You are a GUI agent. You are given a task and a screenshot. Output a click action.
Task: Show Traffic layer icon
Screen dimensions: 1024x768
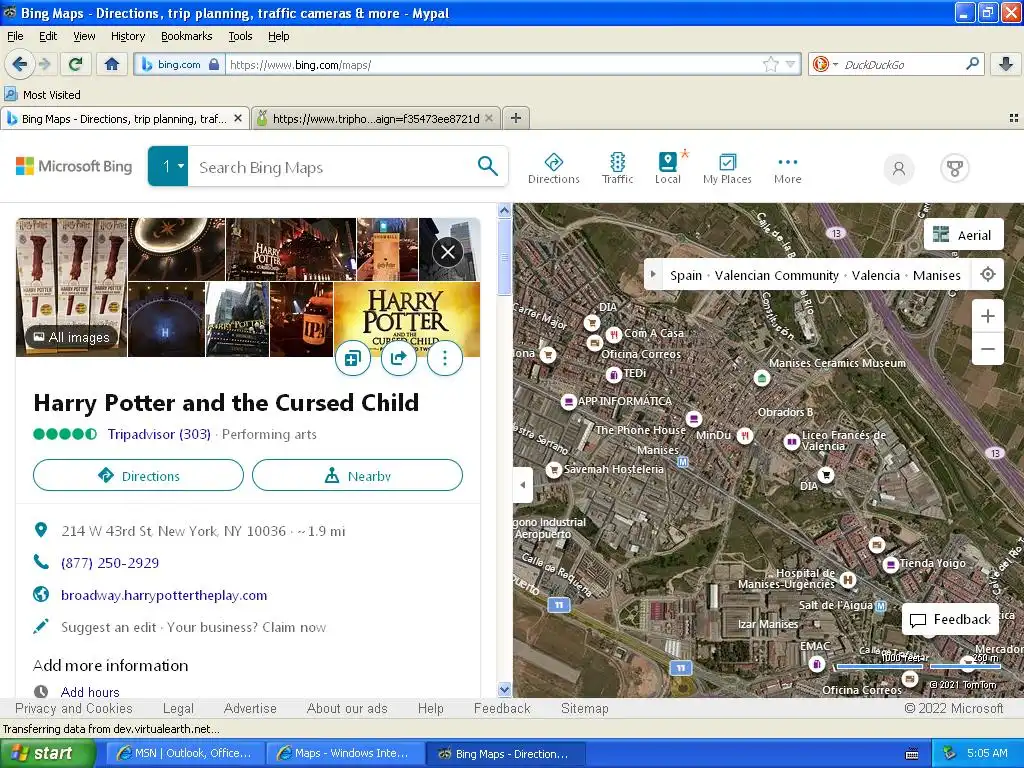click(x=617, y=168)
